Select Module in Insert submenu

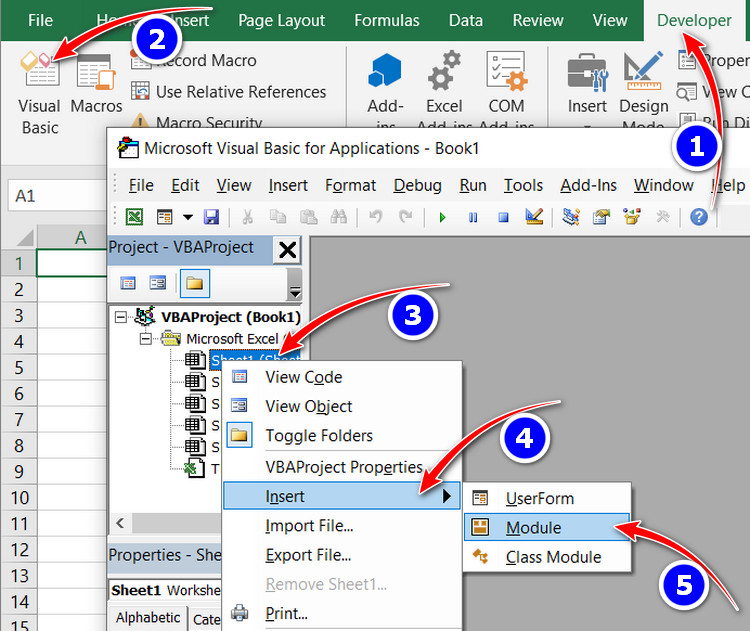547,528
